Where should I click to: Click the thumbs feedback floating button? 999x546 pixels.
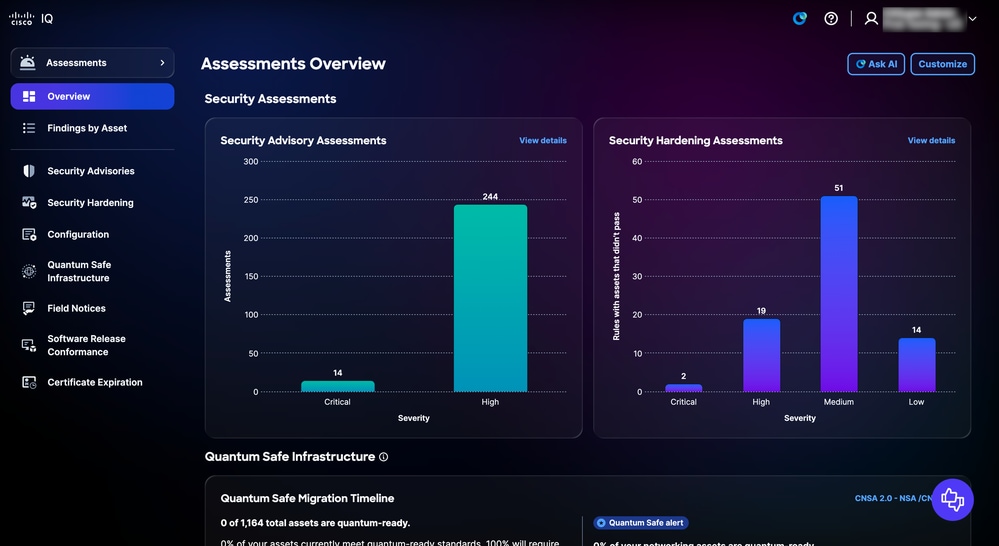(952, 499)
